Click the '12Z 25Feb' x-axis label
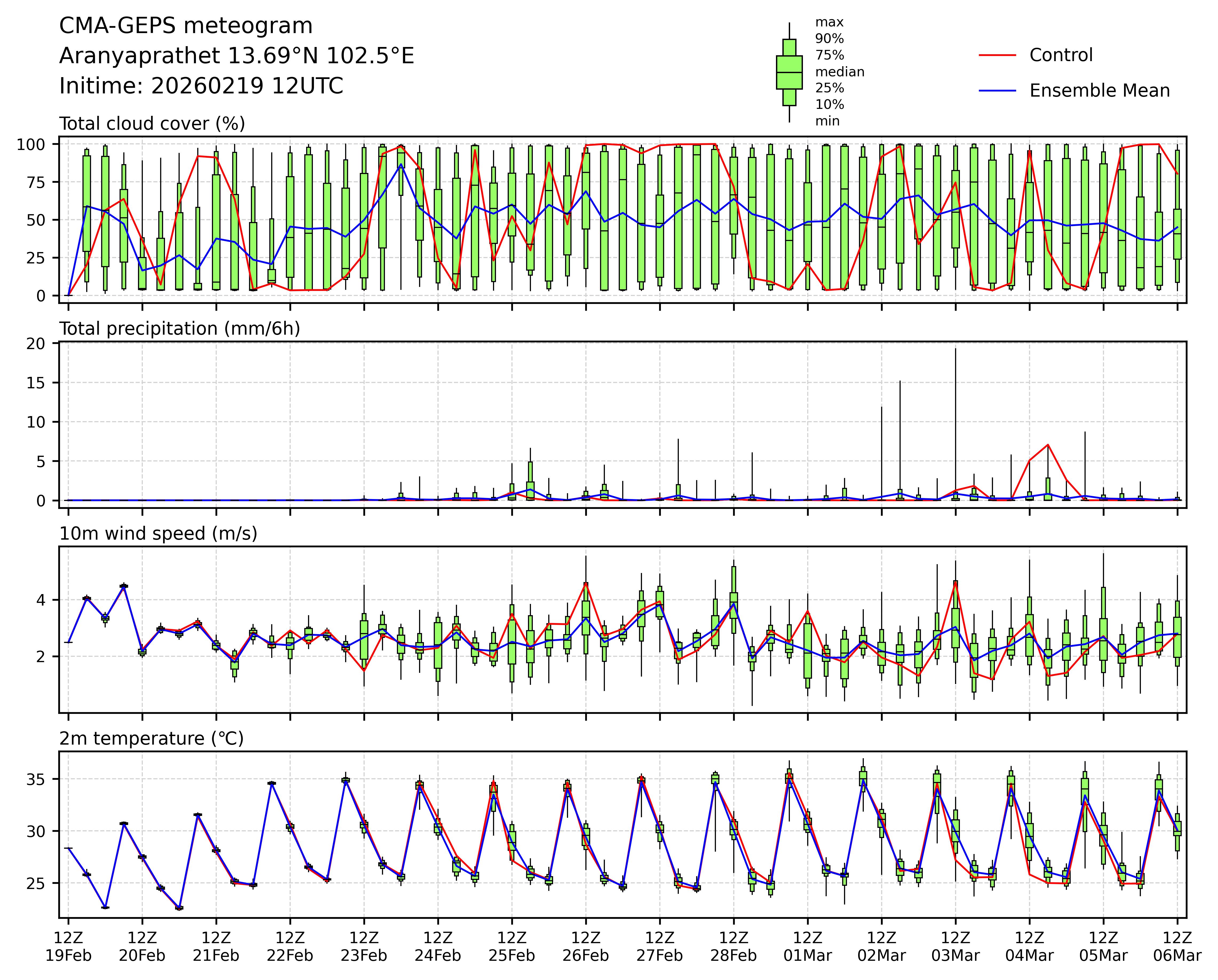The image size is (1218, 980). click(512, 947)
